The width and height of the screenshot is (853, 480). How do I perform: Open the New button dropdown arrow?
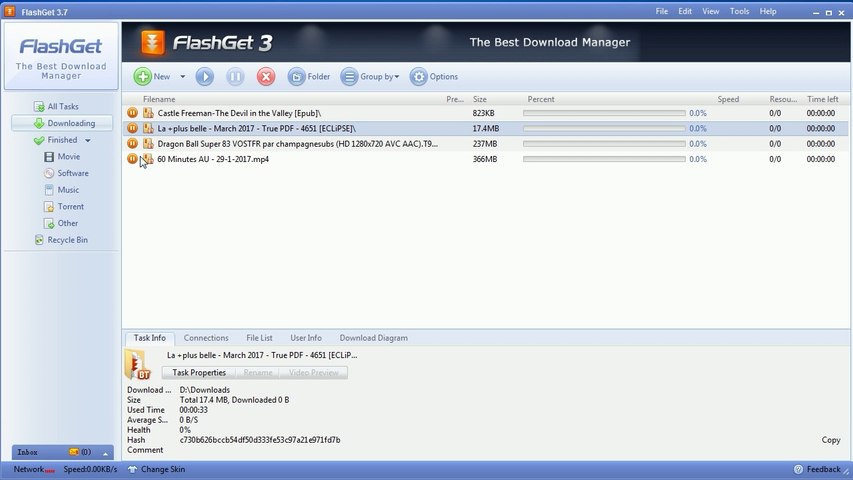click(x=183, y=77)
